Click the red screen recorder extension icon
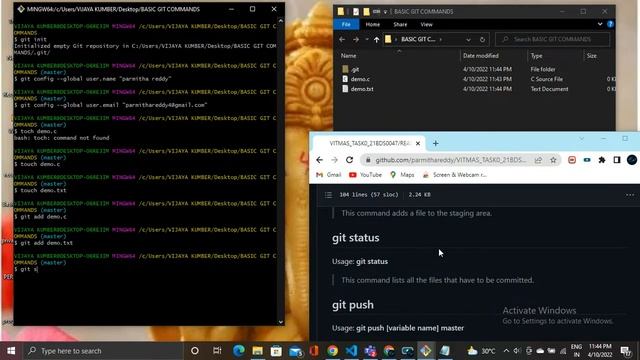 (572, 160)
